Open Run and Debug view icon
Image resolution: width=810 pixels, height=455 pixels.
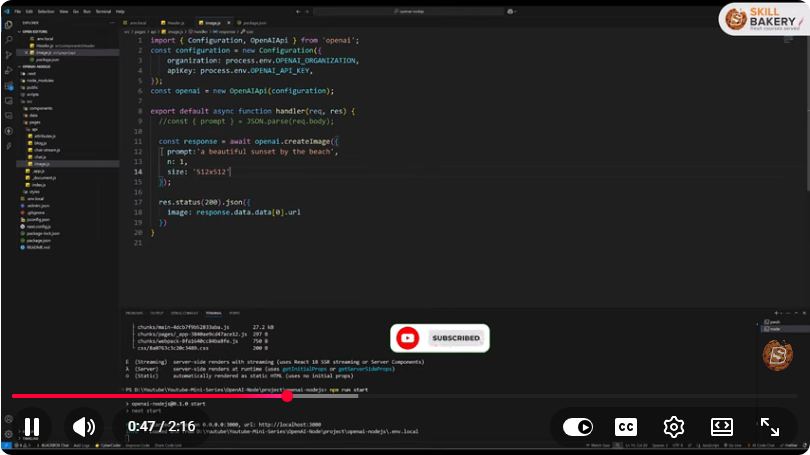point(9,70)
